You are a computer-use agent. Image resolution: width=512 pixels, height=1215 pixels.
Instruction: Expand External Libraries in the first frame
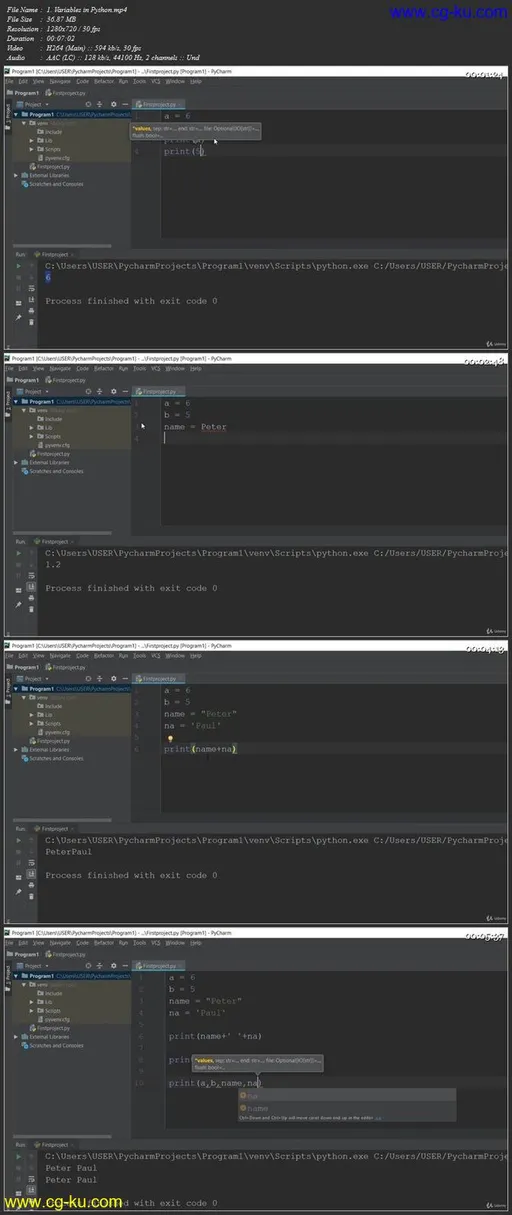click(x=16, y=175)
